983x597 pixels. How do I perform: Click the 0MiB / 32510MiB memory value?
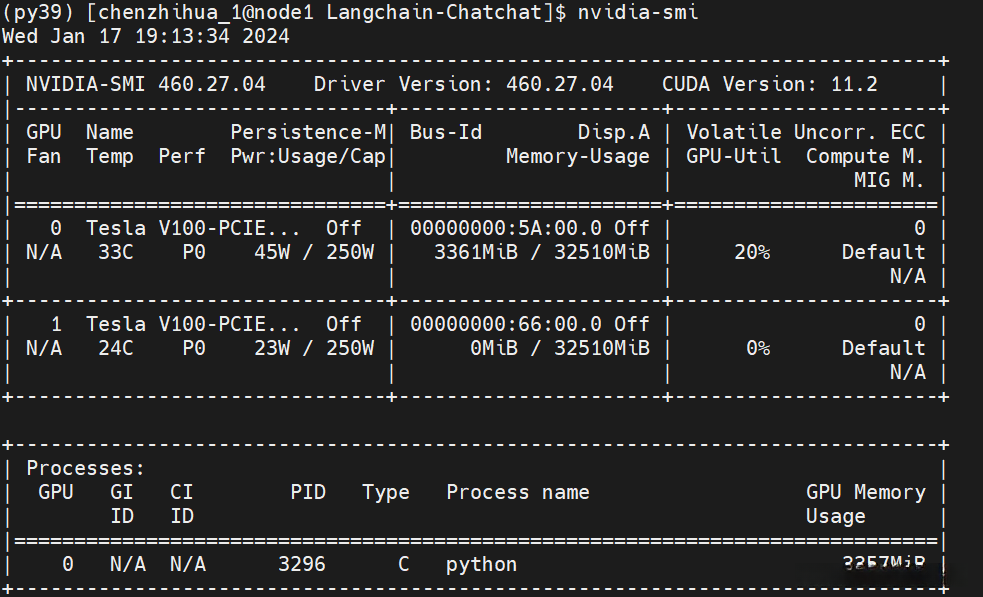559,348
